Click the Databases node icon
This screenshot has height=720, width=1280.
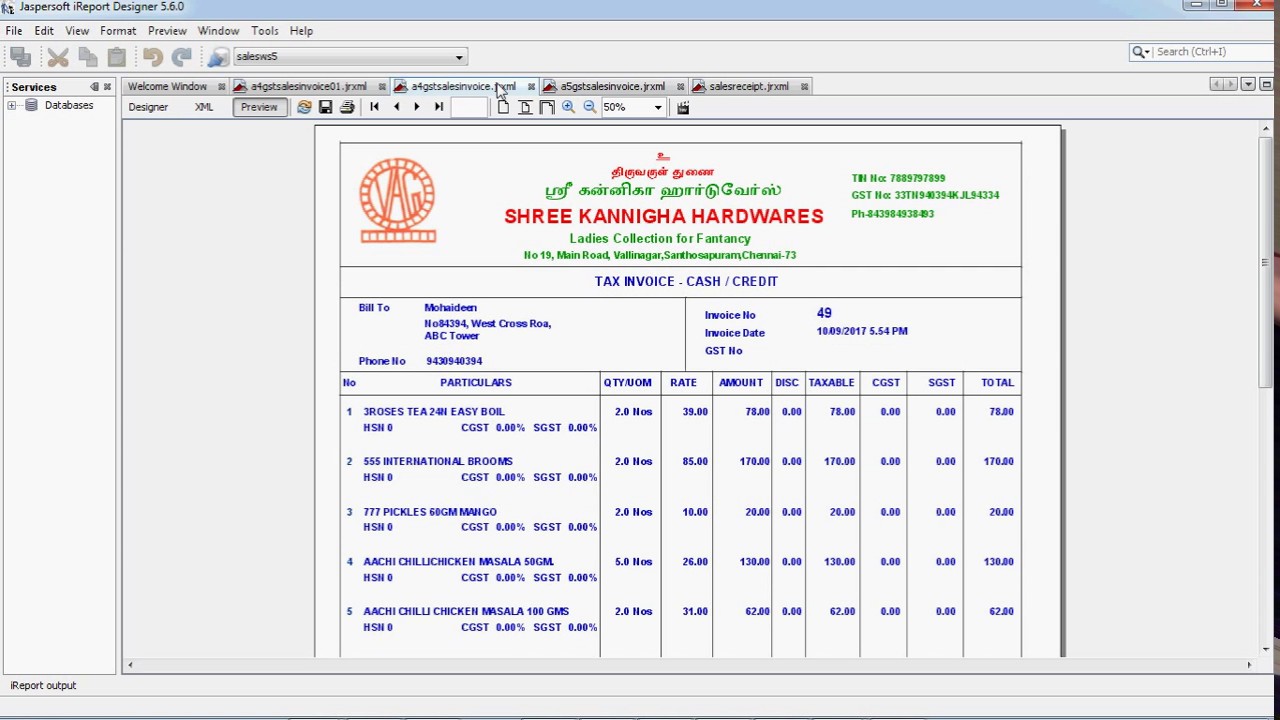(32, 105)
